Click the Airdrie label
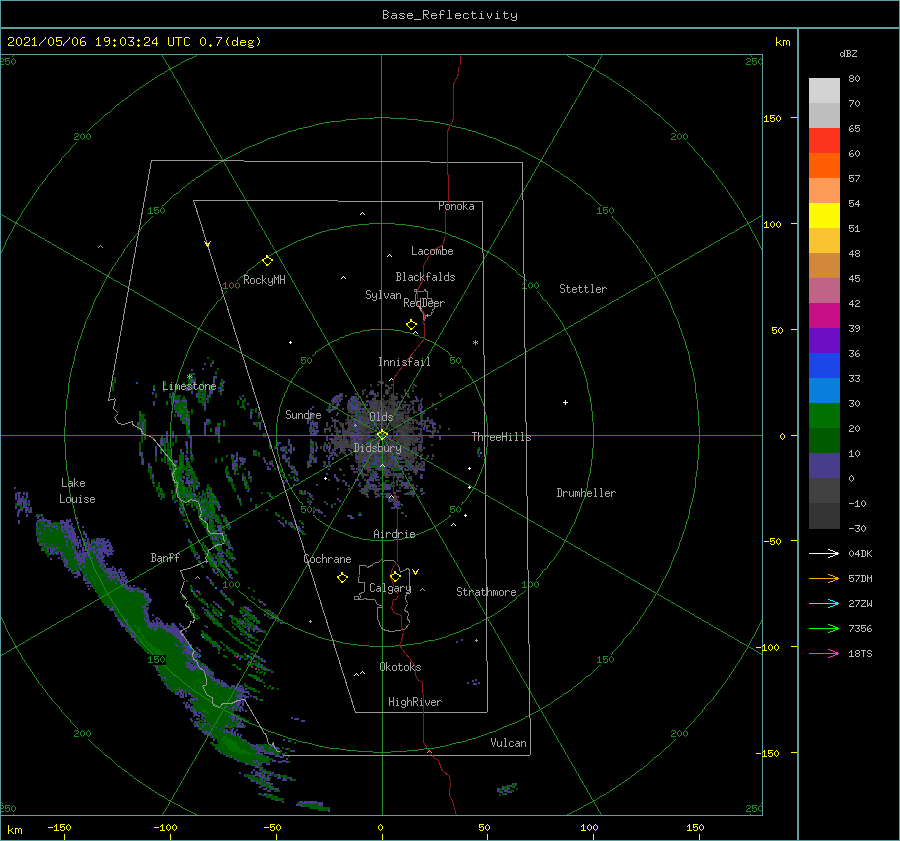Image resolution: width=900 pixels, height=841 pixels. point(394,534)
